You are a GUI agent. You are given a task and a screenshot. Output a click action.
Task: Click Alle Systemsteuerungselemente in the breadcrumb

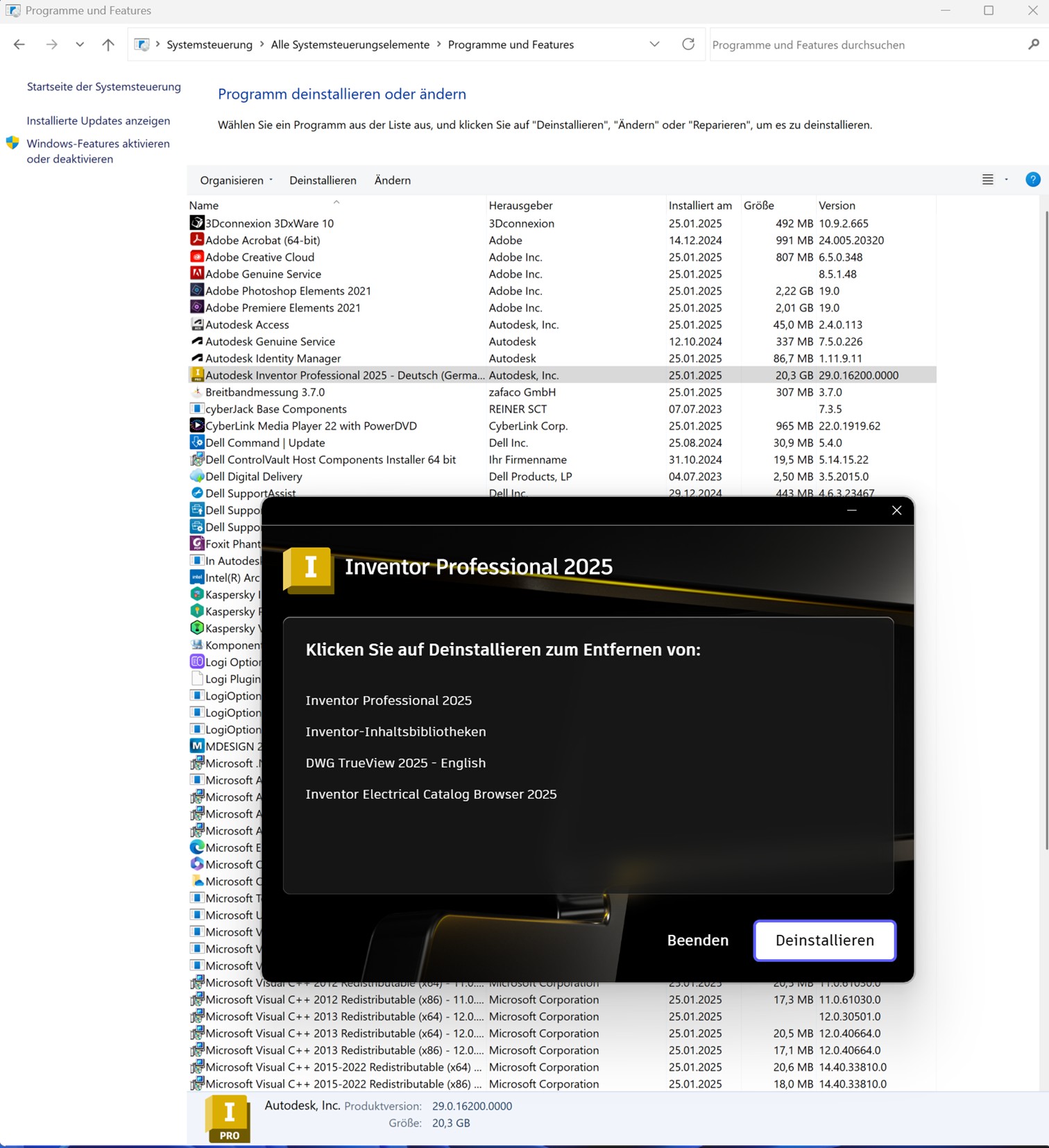click(x=350, y=44)
